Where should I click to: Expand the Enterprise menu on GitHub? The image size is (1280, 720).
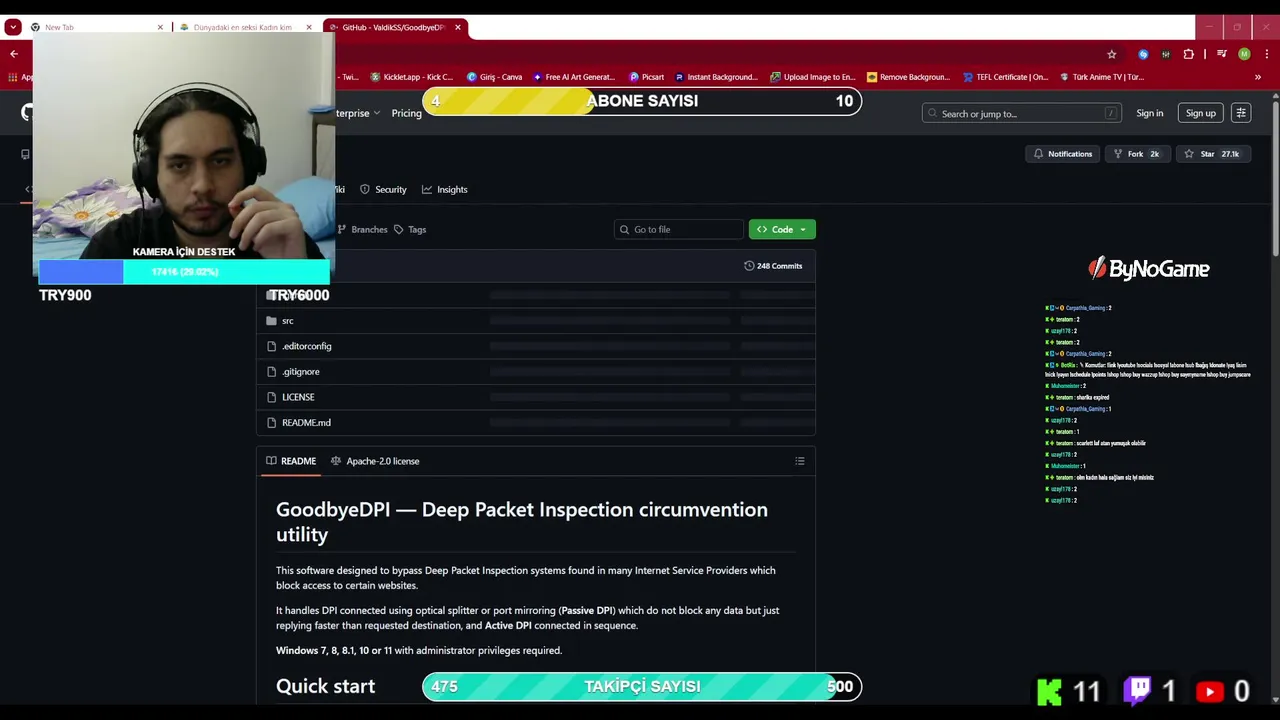tap(357, 113)
